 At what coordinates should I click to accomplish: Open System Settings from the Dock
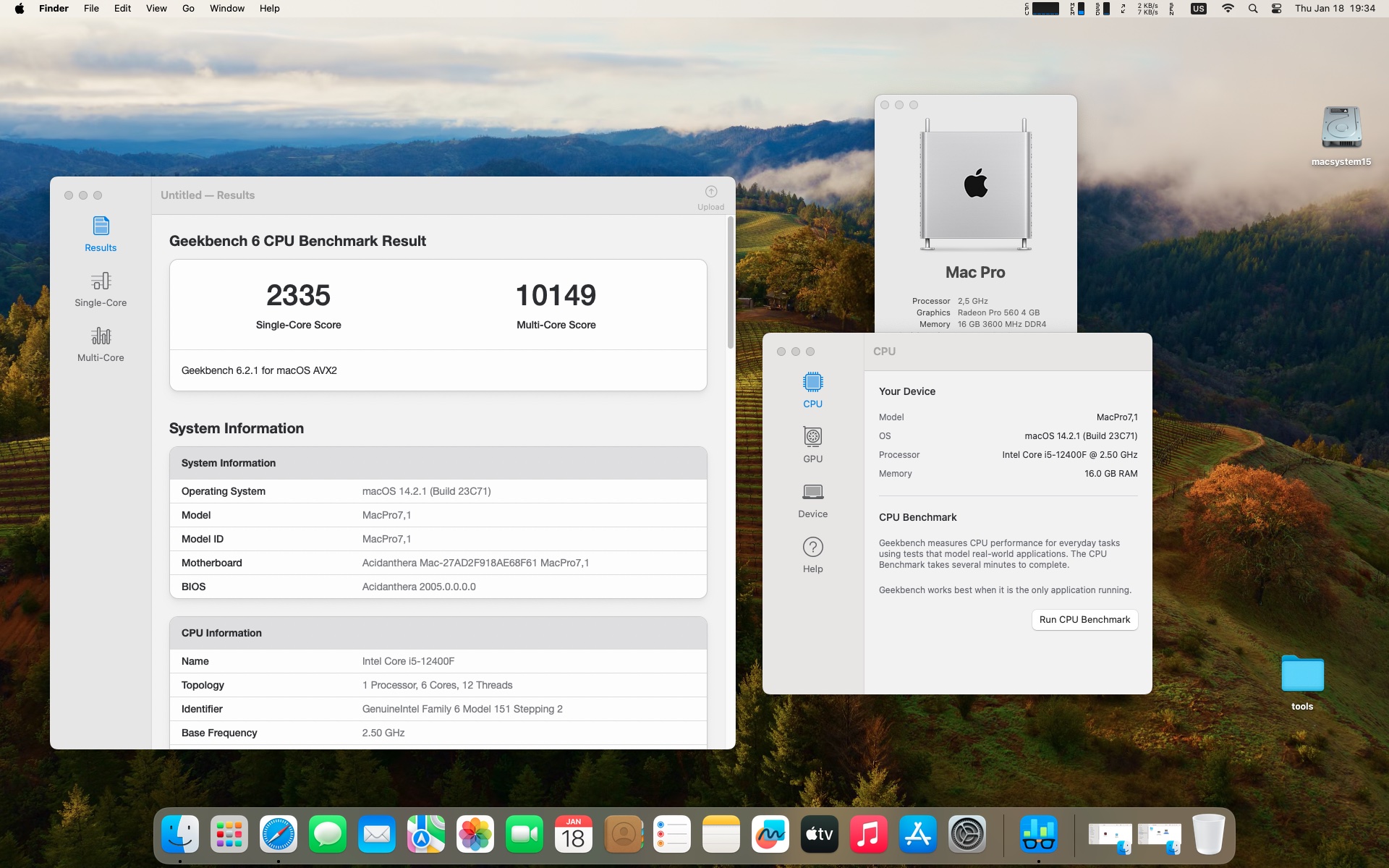[x=967, y=834]
